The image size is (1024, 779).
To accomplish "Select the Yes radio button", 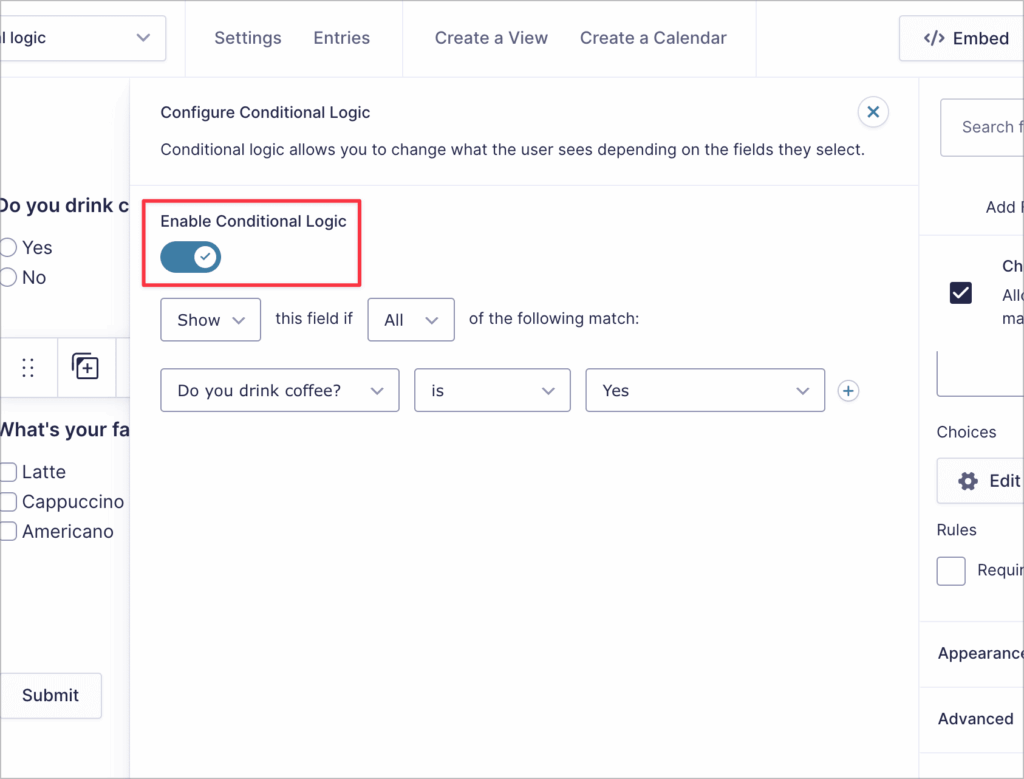I will 8,248.
